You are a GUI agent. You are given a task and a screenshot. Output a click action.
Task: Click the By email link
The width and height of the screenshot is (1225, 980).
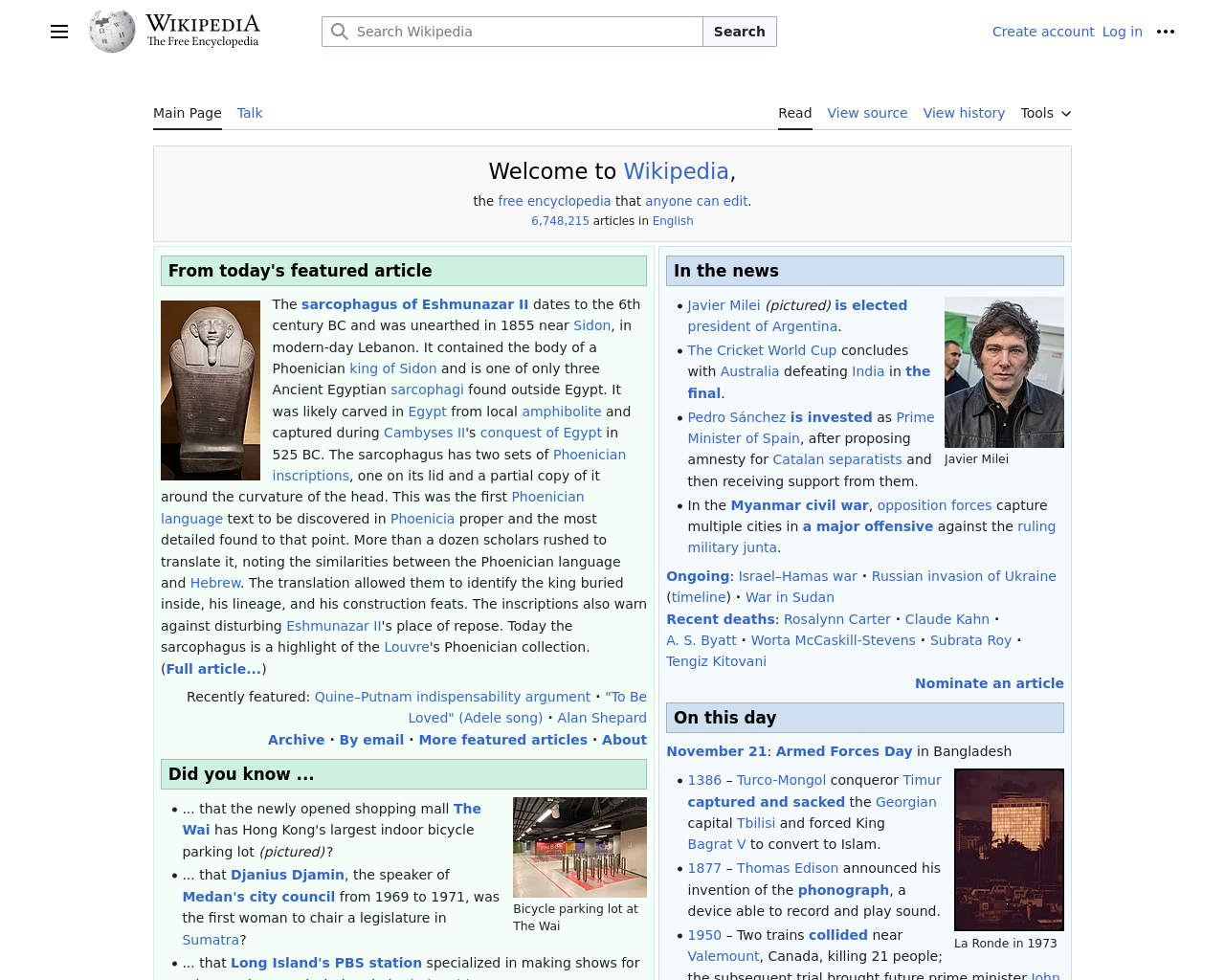(371, 740)
